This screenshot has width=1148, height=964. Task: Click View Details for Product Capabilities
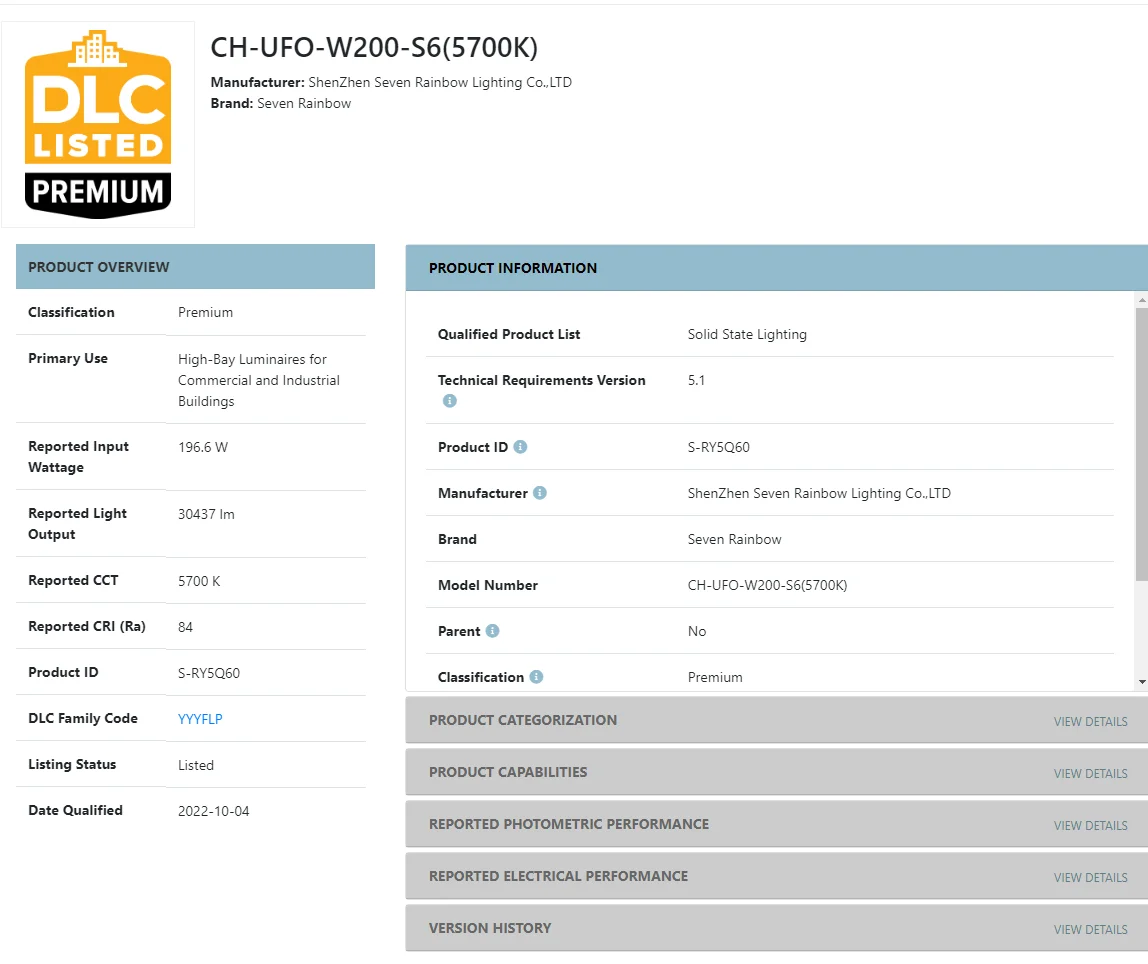pos(1090,773)
